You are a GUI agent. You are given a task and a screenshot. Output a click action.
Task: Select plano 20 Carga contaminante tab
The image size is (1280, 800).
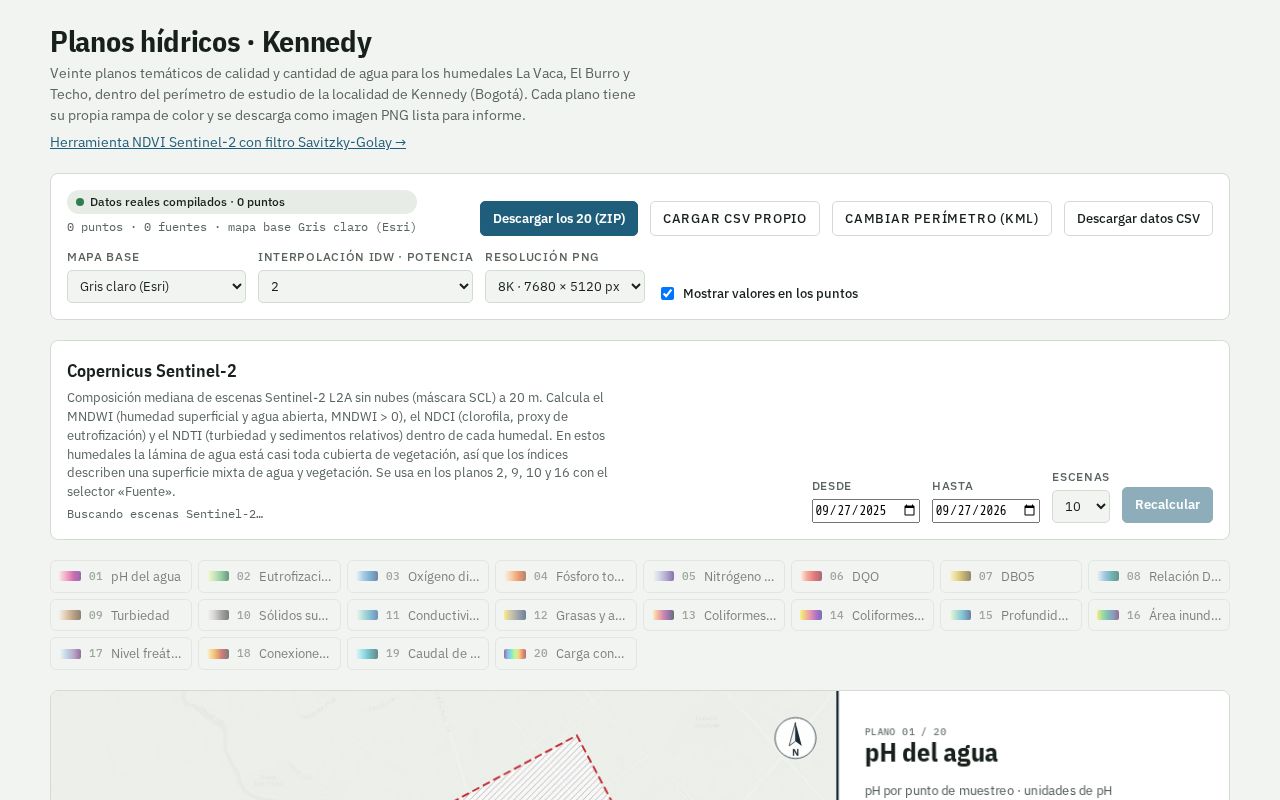coord(566,654)
